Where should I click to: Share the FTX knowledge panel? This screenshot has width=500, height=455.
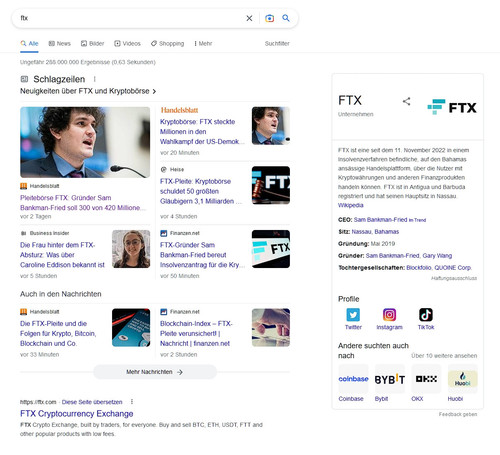point(406,101)
